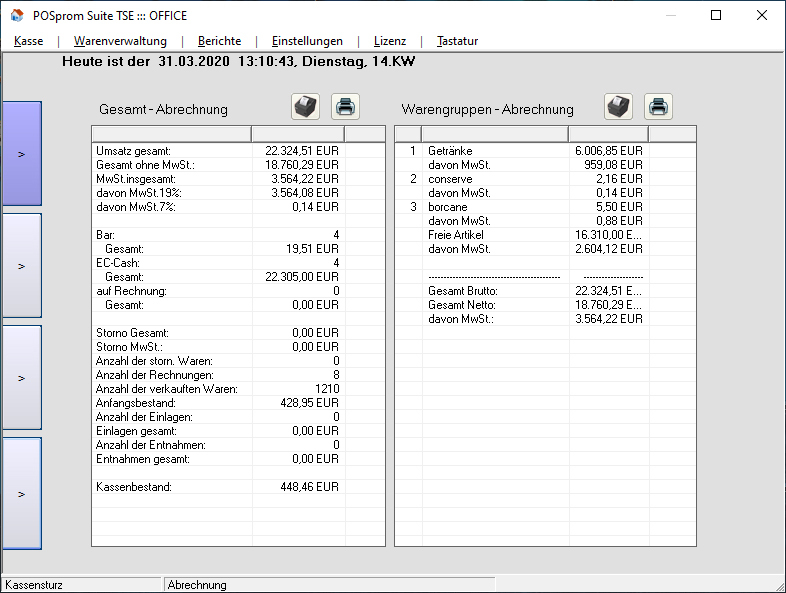This screenshot has height=593, width=786.
Task: Click the 'Anfangsbestand:' row
Action: pos(239,403)
